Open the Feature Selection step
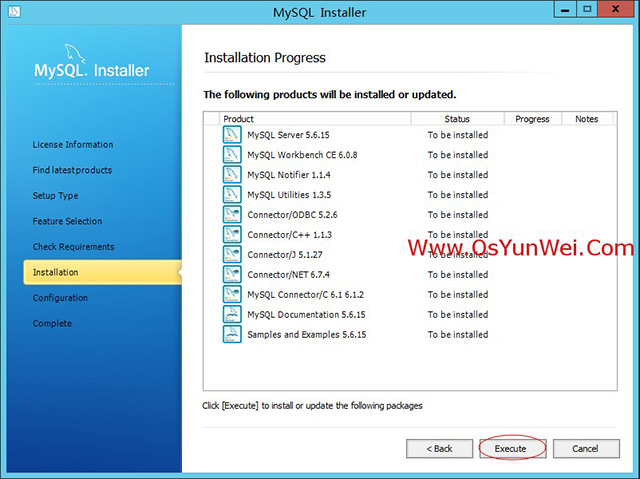Screen dimensions: 640x479 67,221
